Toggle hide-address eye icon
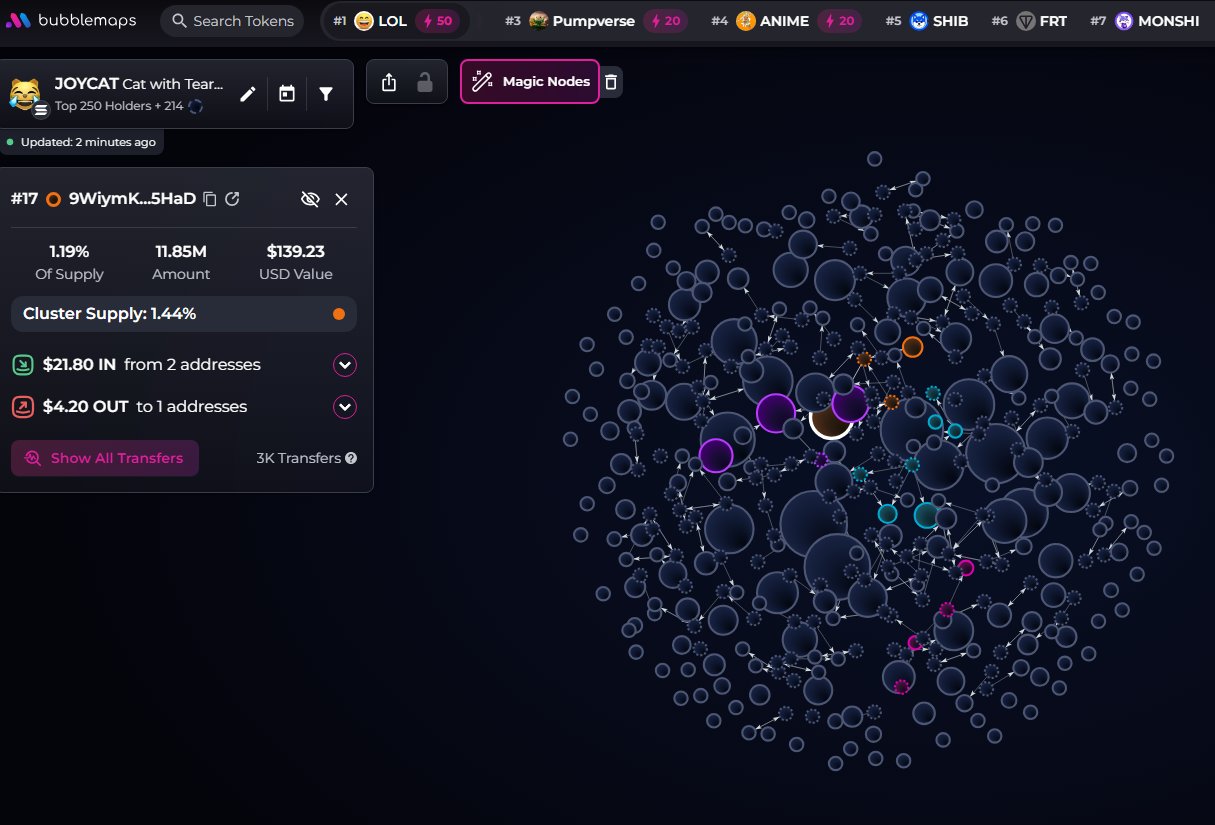 310,199
